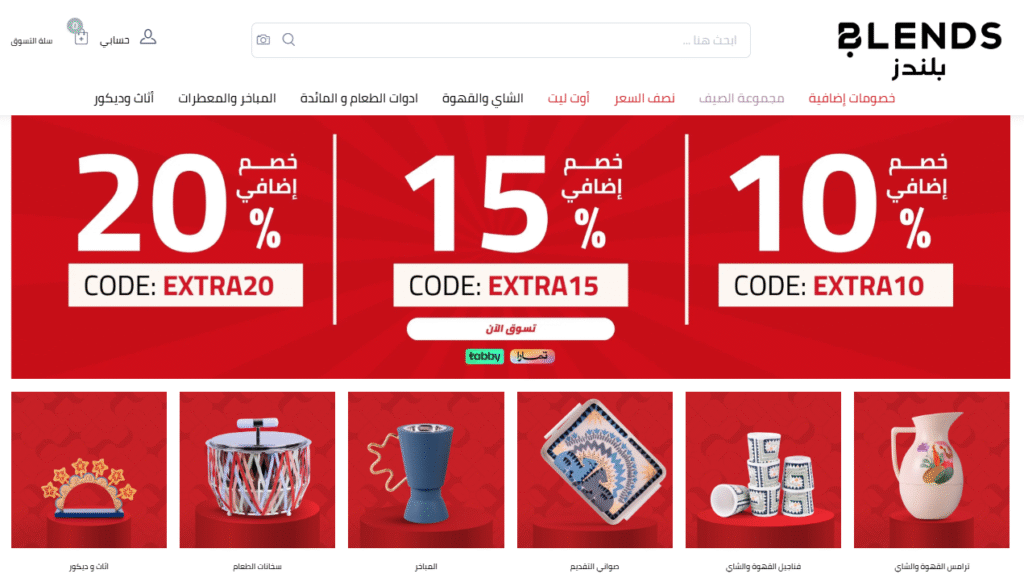Open أوت ليت menu item
Screen dimensions: 1024x582
(568, 98)
